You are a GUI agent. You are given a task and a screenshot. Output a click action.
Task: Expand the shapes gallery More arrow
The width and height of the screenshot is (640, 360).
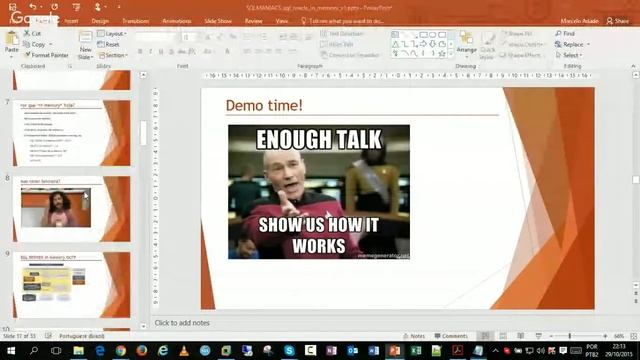(451, 54)
